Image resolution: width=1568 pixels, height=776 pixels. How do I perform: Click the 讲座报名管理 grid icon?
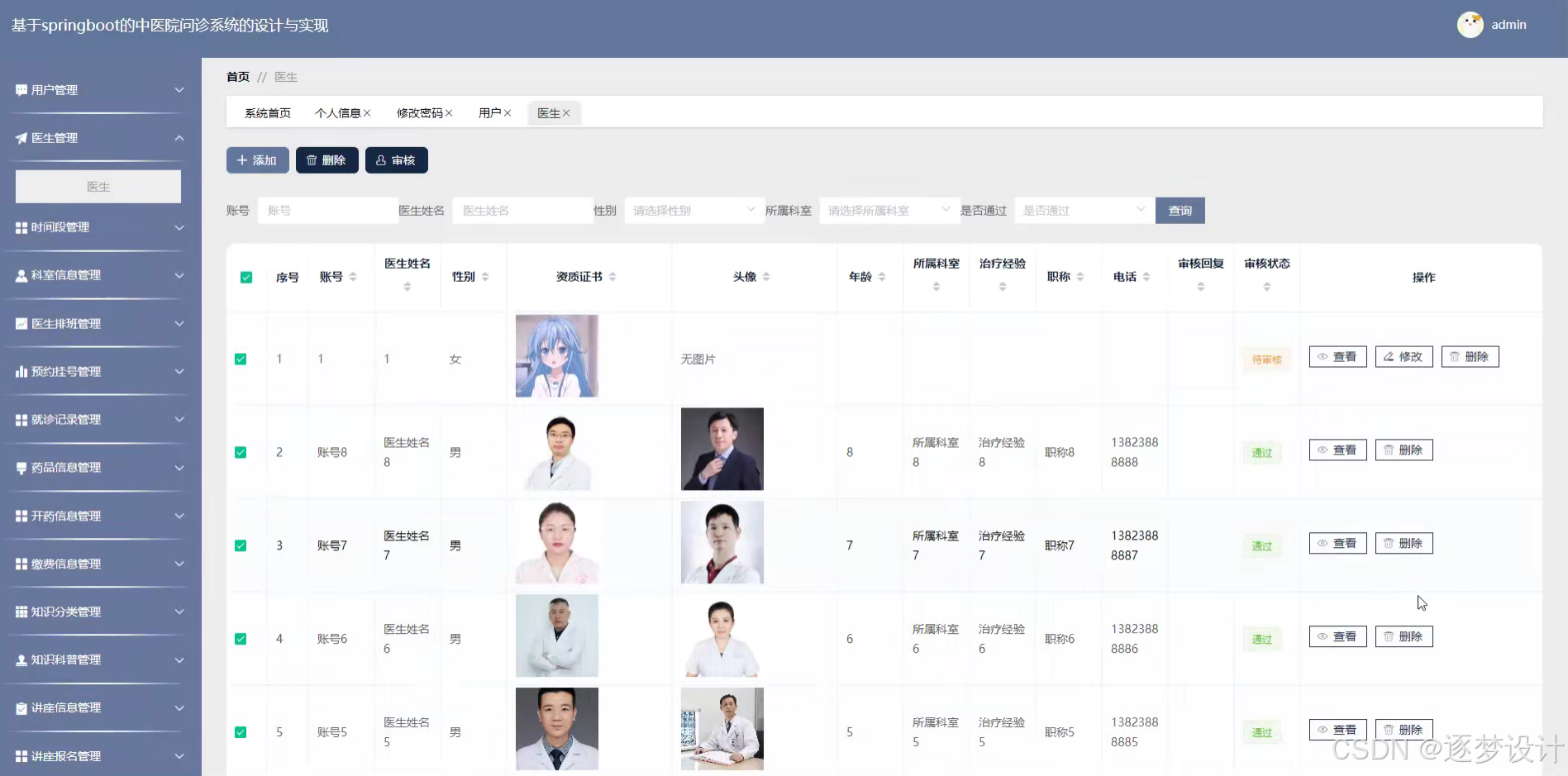[x=21, y=756]
